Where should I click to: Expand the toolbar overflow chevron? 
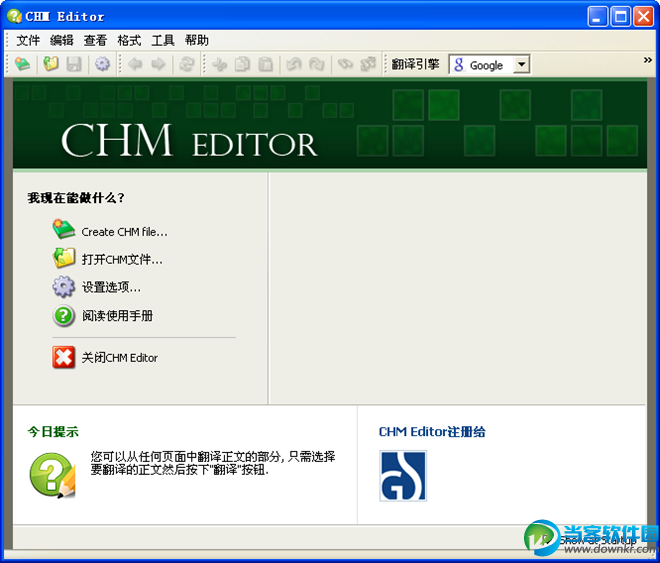tap(647, 60)
